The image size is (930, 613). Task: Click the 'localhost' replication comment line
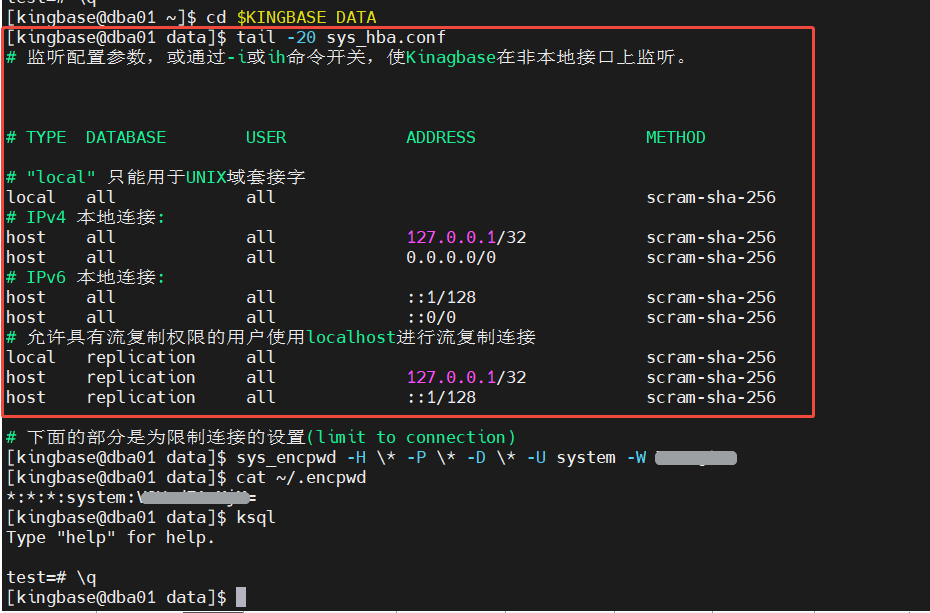pyautogui.click(x=271, y=337)
